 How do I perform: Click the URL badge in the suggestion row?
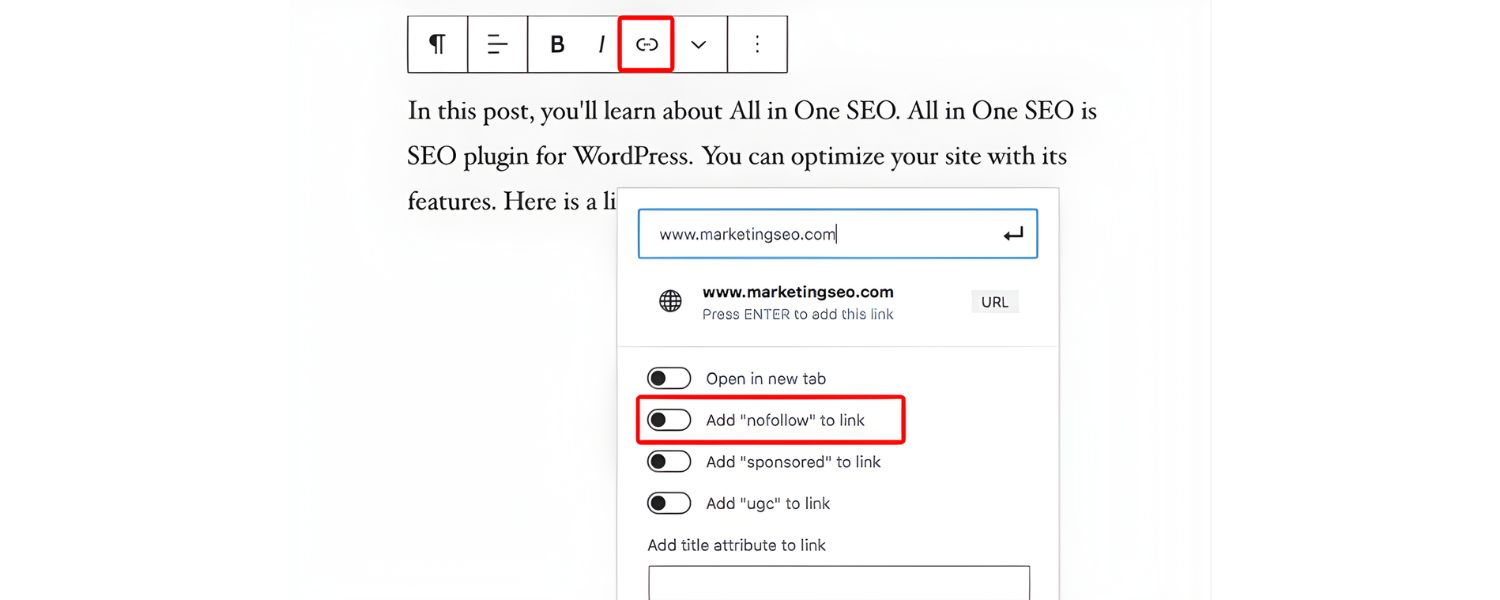click(x=994, y=302)
